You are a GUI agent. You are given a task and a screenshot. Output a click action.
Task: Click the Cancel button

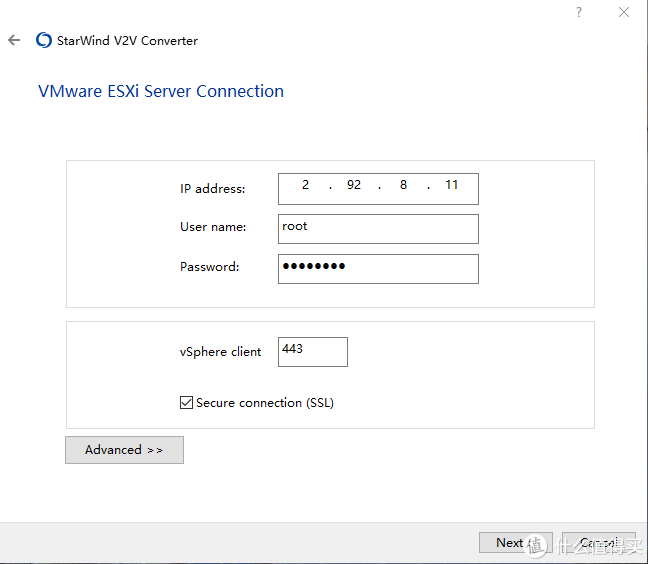[599, 543]
